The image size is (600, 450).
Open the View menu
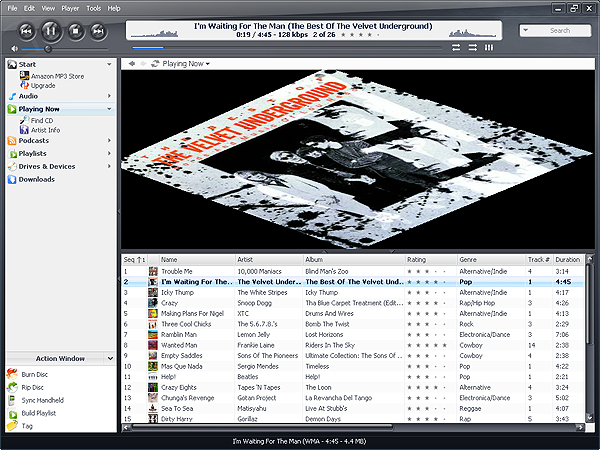(48, 8)
